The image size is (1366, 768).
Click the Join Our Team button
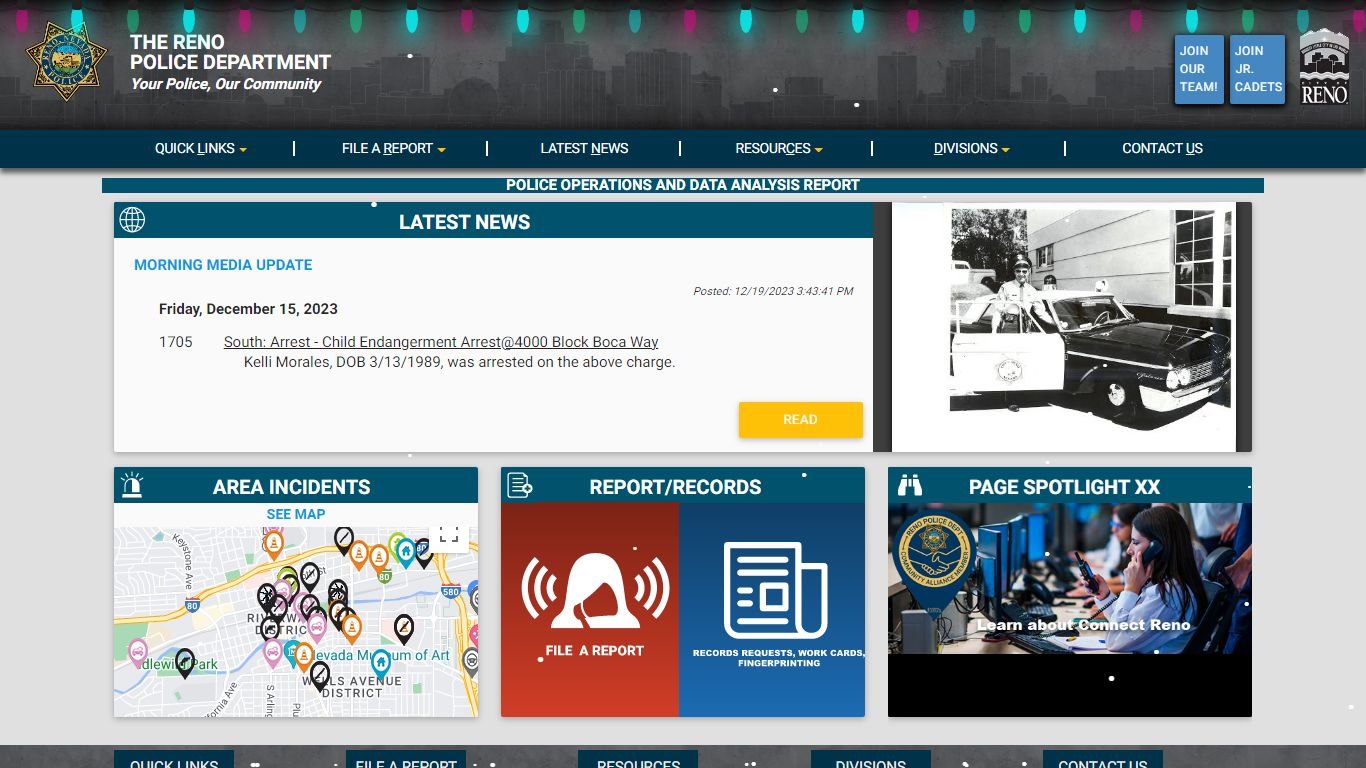[x=1199, y=69]
